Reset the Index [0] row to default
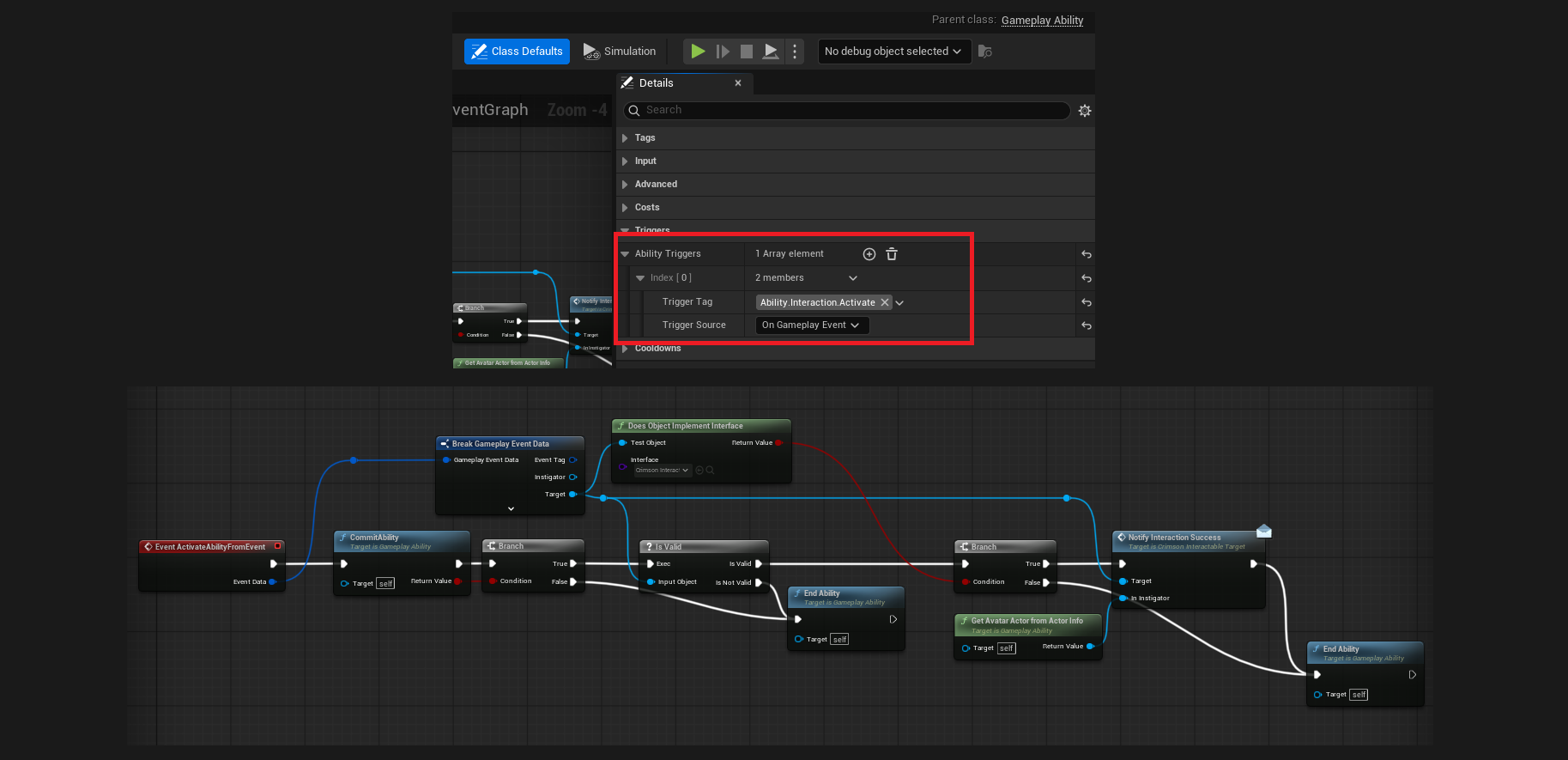Screen dimensions: 1568x760 1087,278
